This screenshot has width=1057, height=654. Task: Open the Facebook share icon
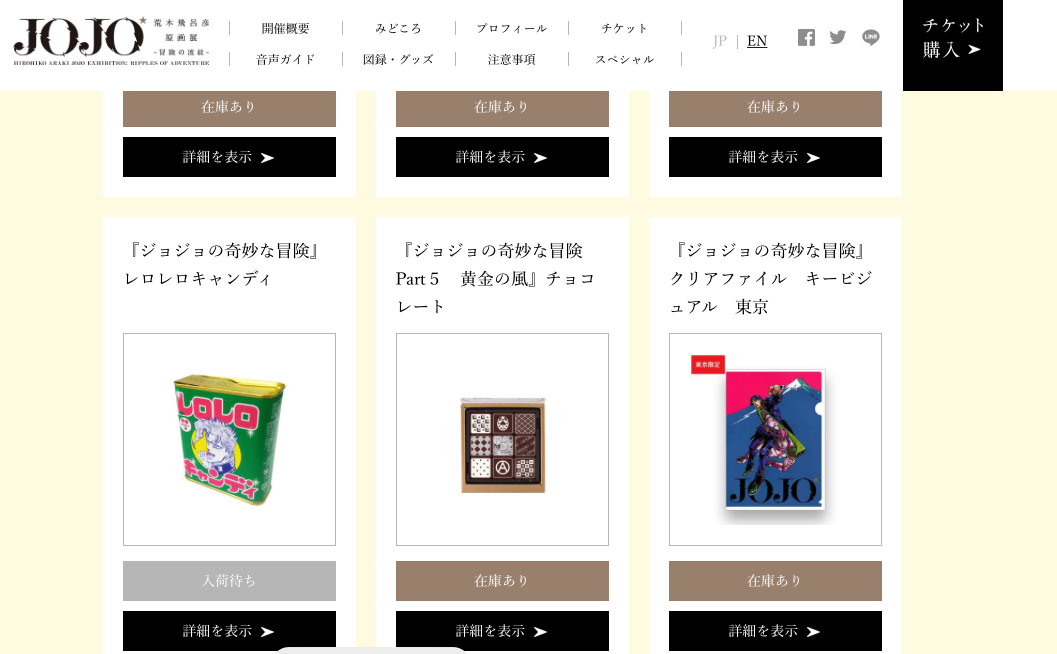click(x=806, y=38)
